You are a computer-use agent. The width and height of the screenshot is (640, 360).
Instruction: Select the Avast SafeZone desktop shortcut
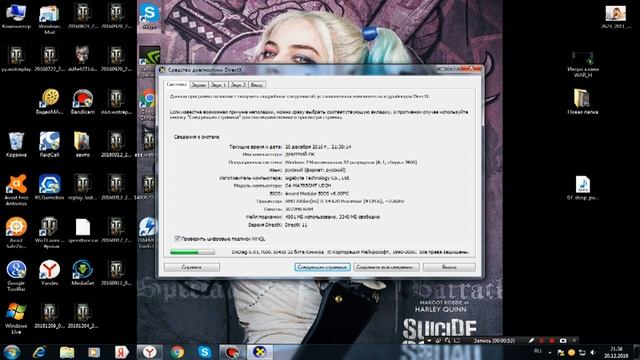(16, 233)
